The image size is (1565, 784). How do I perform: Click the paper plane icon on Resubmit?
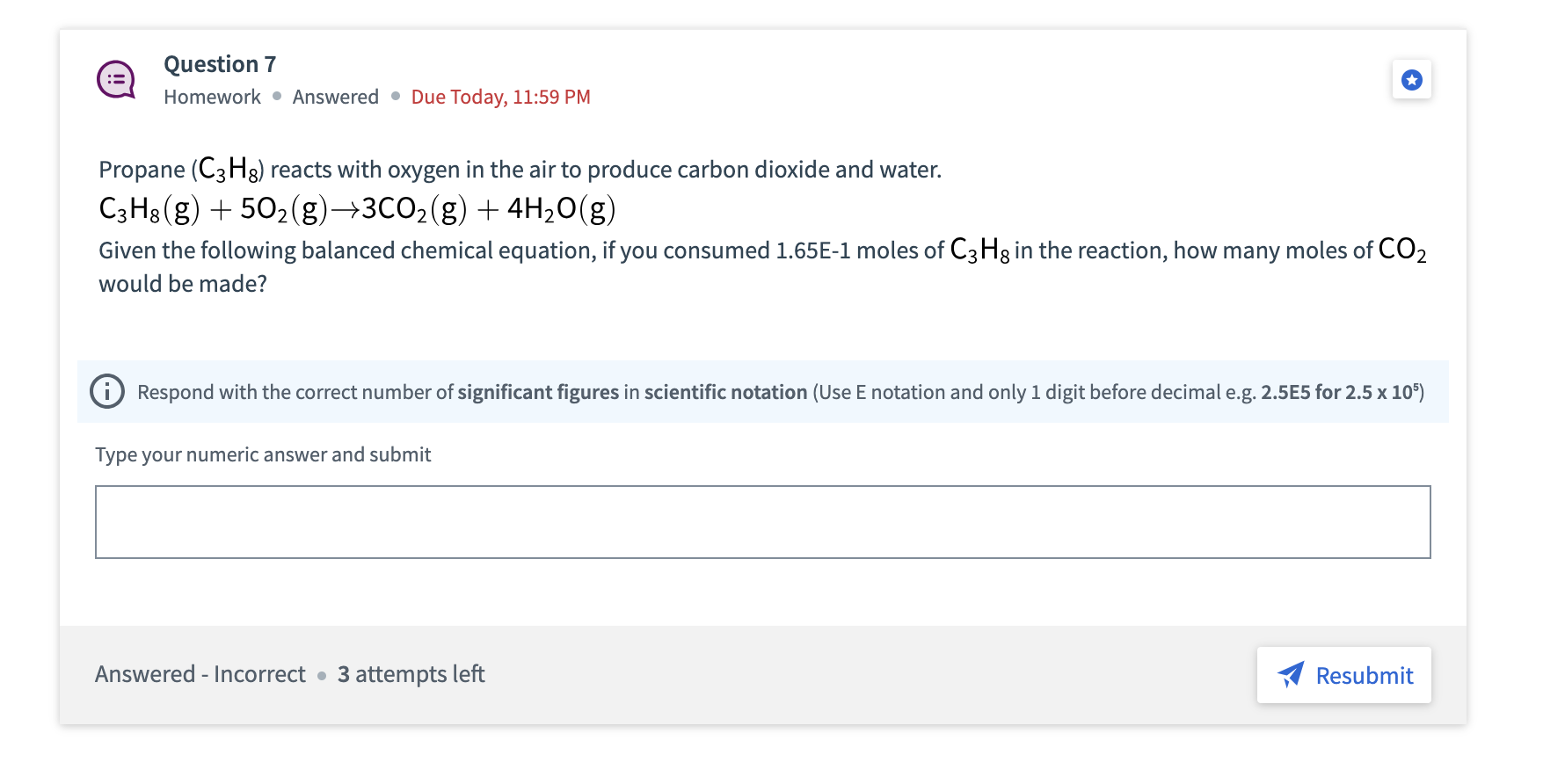tap(1291, 675)
